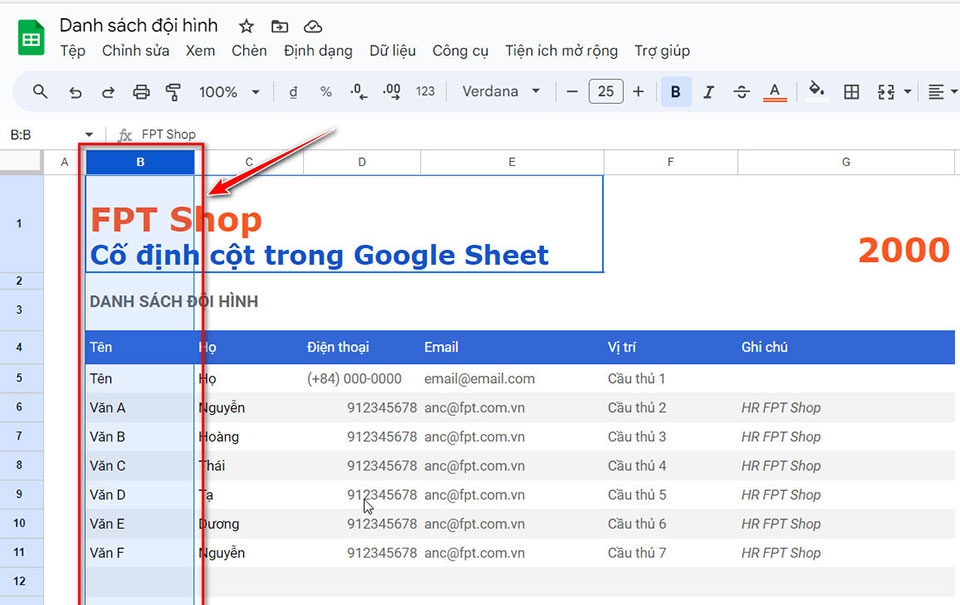Increase font size plus button
Image resolution: width=960 pixels, height=605 pixels.
pos(638,92)
